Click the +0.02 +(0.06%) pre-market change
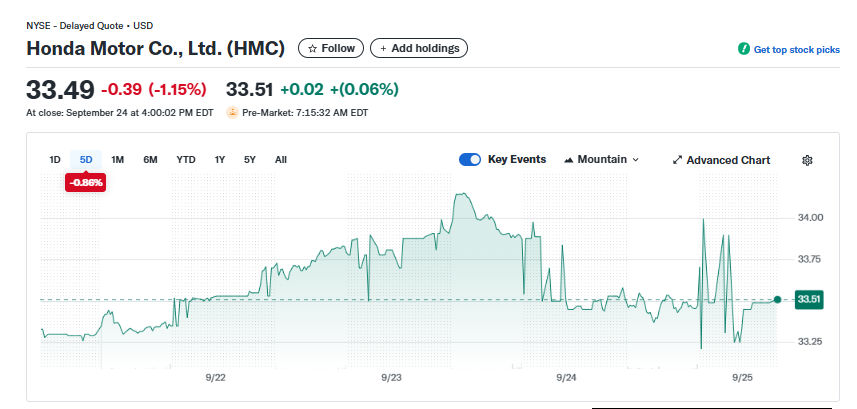Screen dimensions: 857x409 [x=339, y=89]
